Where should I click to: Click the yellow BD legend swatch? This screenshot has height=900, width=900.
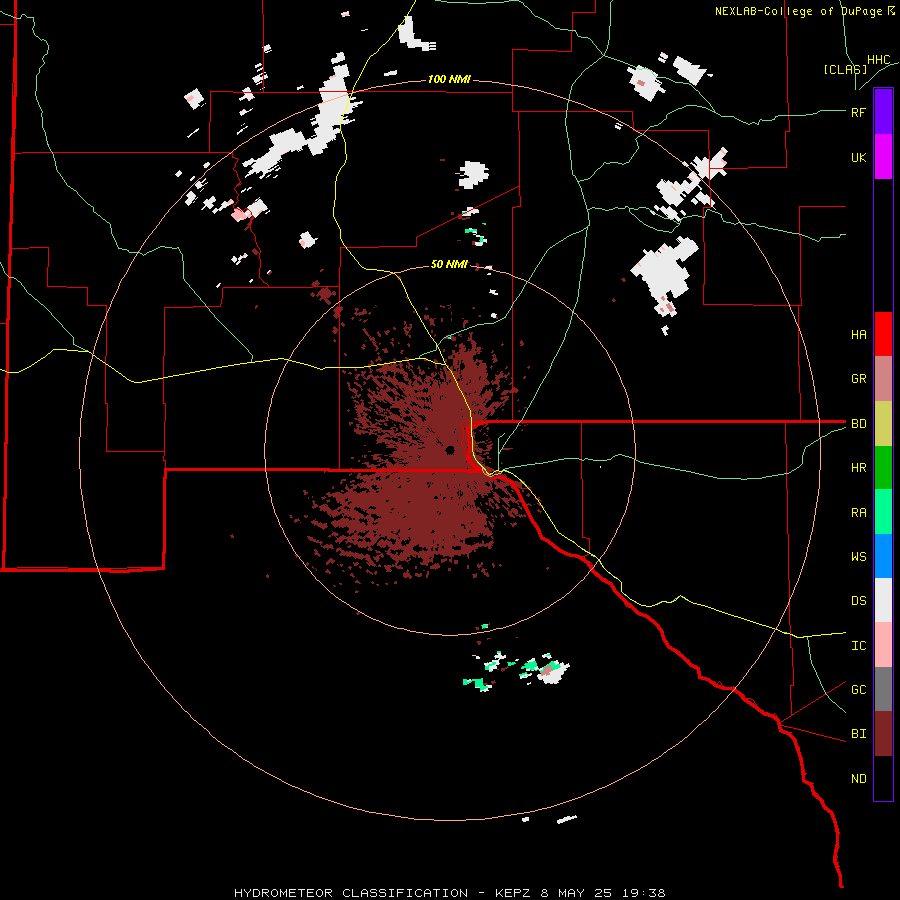pos(883,424)
